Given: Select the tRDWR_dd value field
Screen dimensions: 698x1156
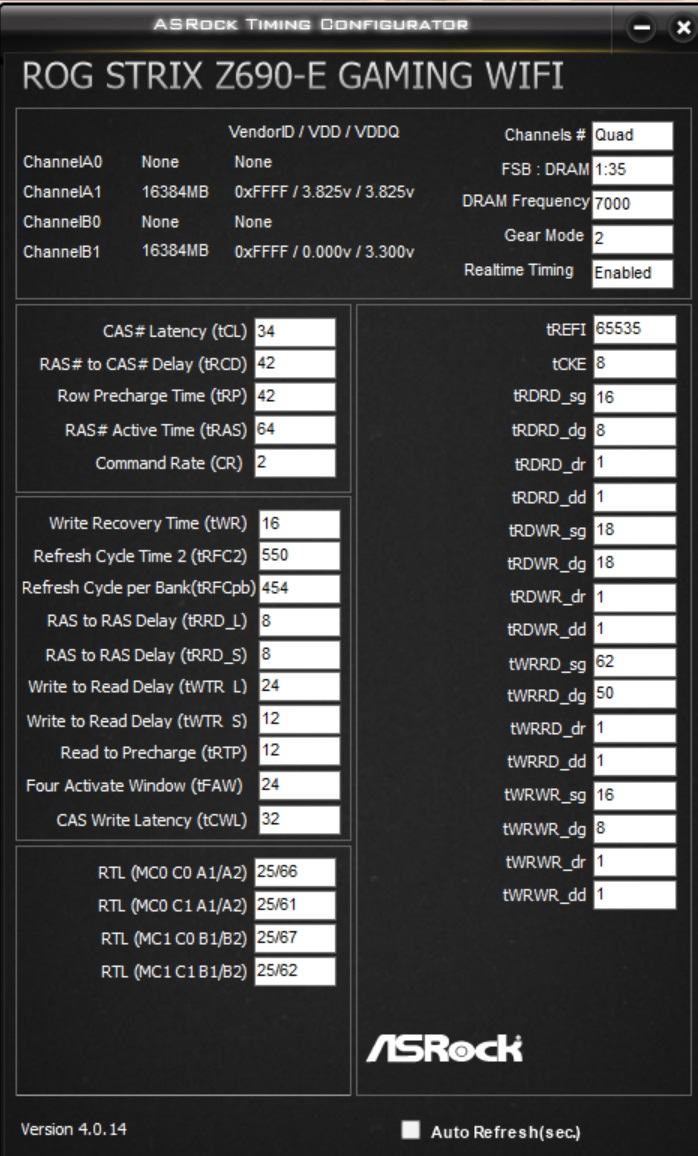Looking at the screenshot, I should 634,630.
